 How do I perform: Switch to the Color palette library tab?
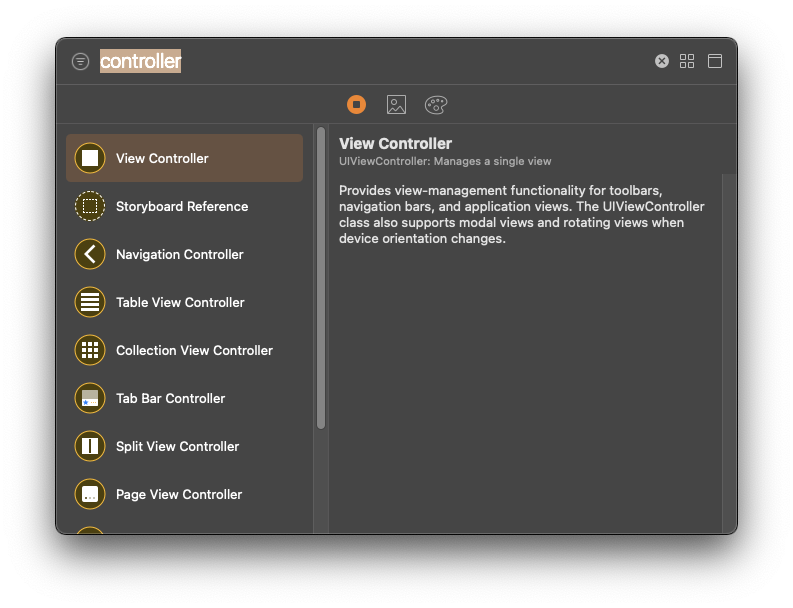point(436,105)
